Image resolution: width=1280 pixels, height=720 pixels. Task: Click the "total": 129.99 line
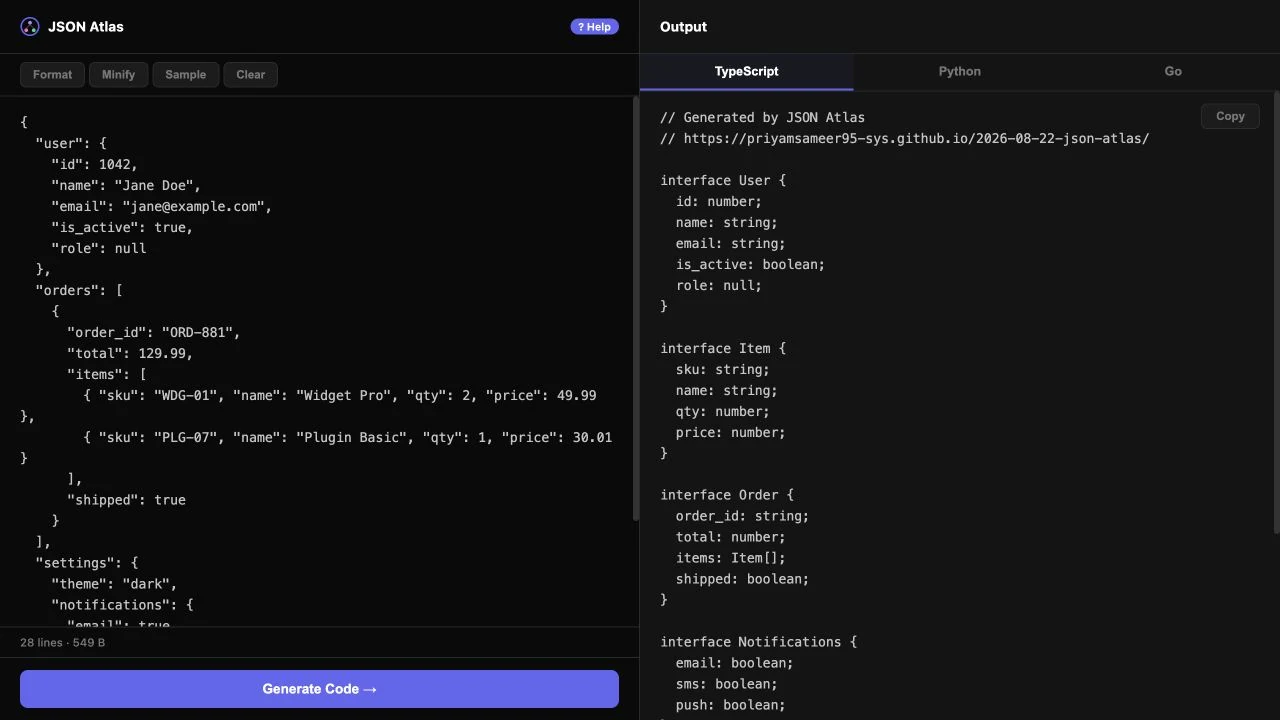[130, 353]
